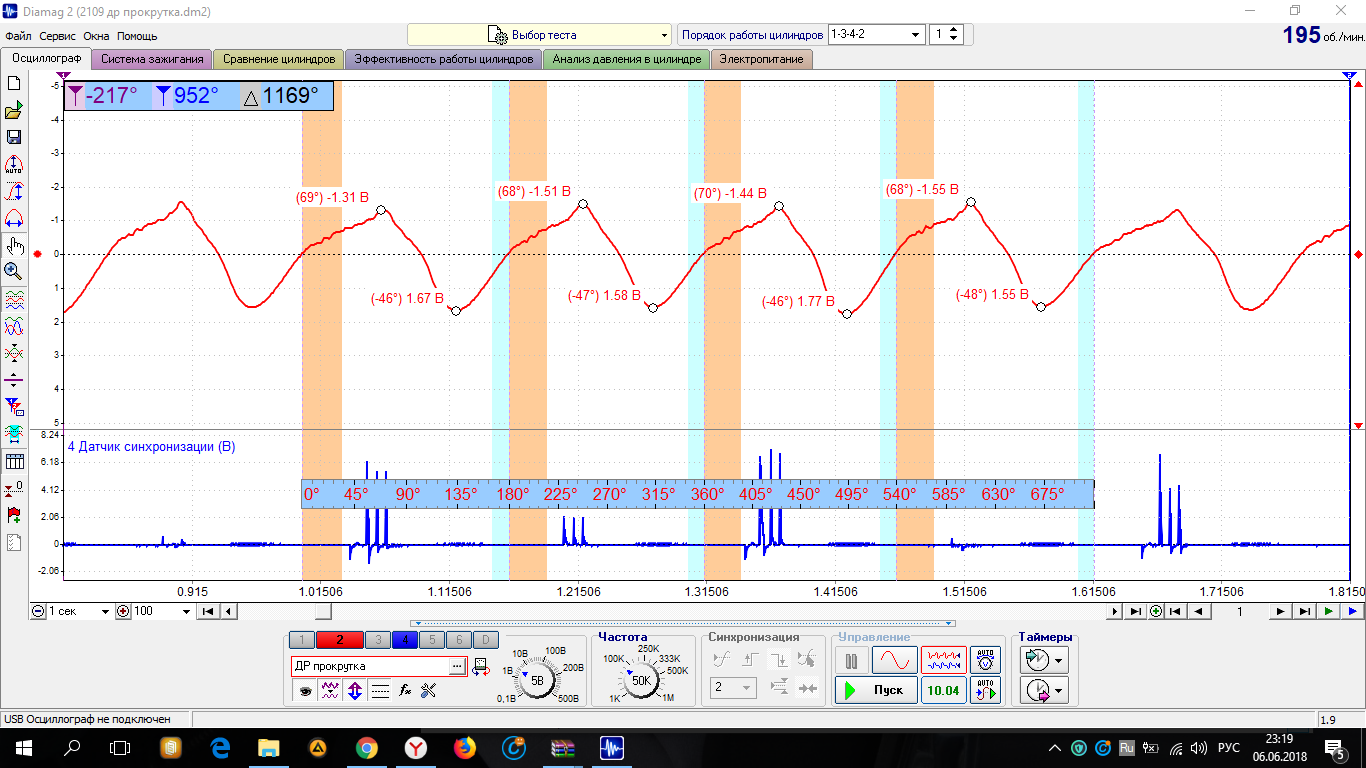This screenshot has height=768, width=1366.
Task: Select blue channel 4 button
Action: click(405, 640)
